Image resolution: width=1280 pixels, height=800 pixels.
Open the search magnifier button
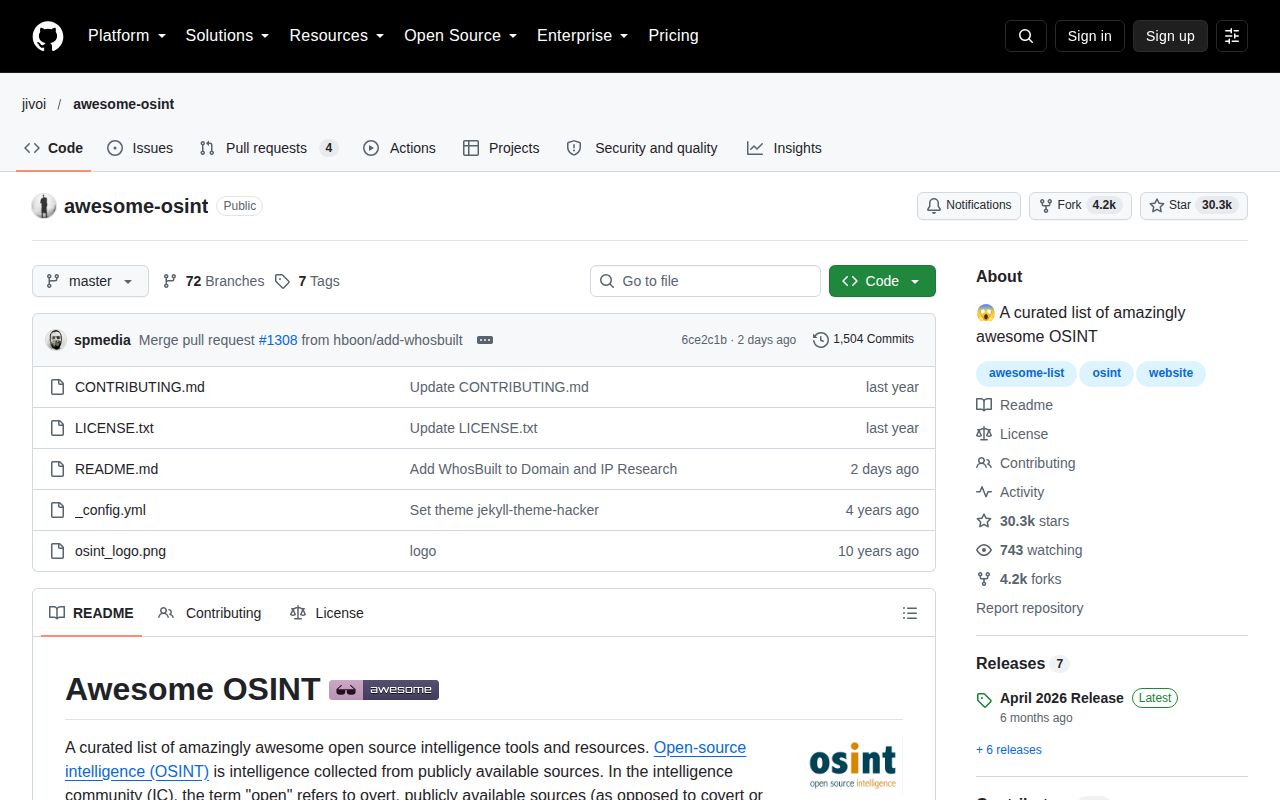tap(1025, 36)
